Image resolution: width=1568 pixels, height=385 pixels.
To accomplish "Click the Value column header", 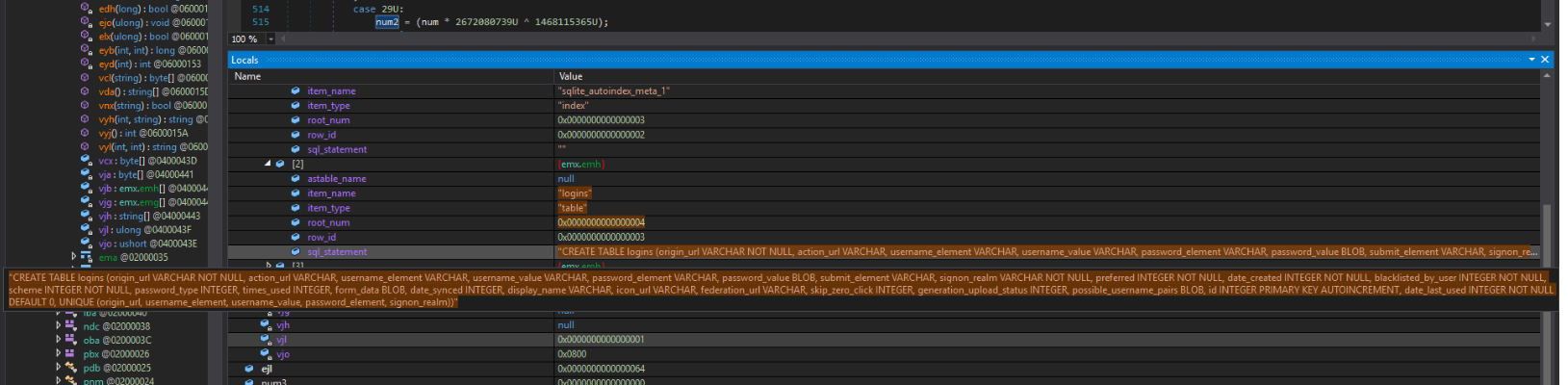I will pos(570,76).
